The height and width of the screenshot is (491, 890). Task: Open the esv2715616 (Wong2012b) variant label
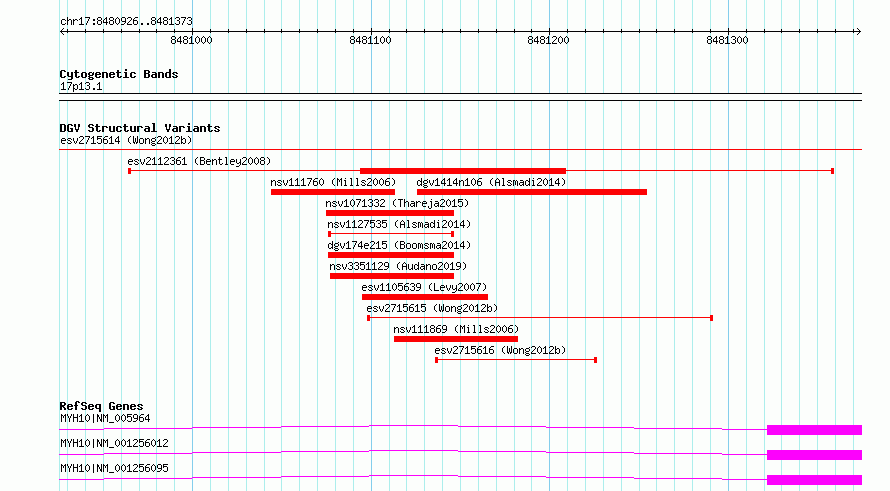(x=500, y=350)
